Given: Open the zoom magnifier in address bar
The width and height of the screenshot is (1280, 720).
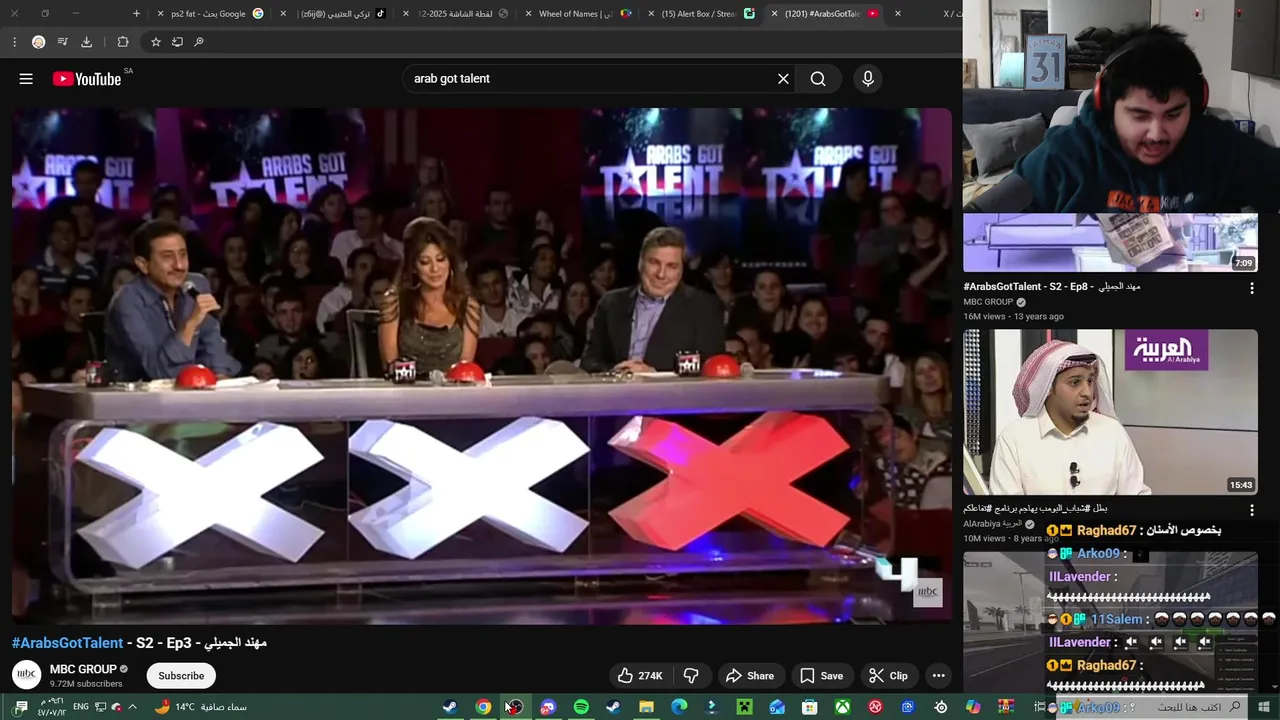Looking at the screenshot, I should (x=199, y=42).
